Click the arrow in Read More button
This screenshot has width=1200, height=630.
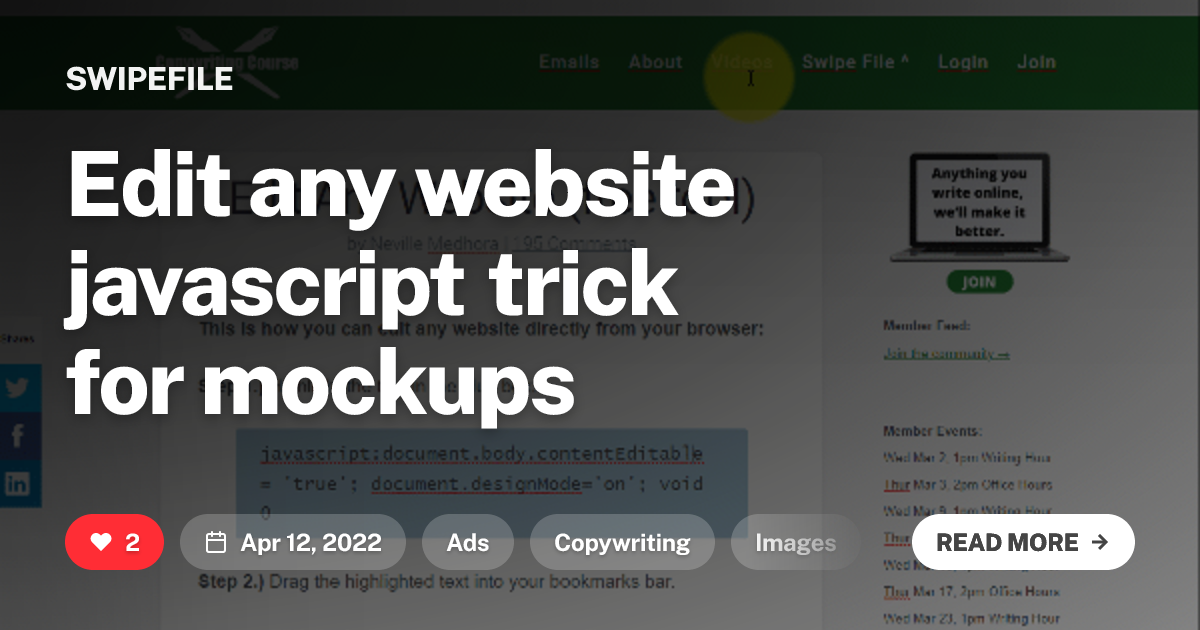pyautogui.click(x=1100, y=543)
